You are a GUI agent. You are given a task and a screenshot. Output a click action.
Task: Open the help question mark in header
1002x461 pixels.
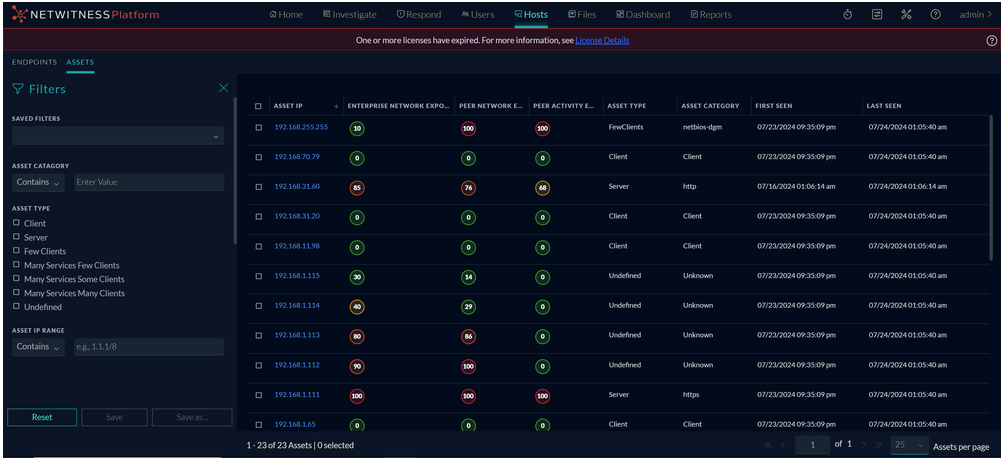click(935, 14)
